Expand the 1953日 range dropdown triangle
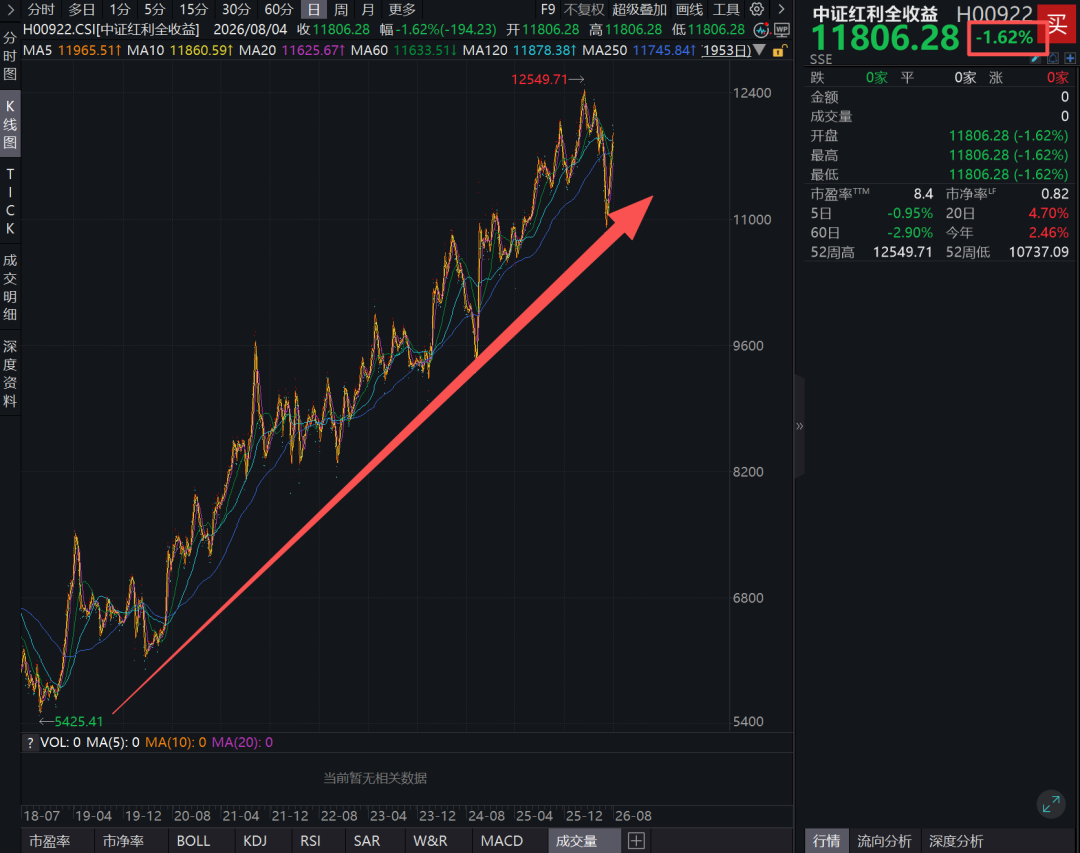The height and width of the screenshot is (853, 1080). point(758,50)
